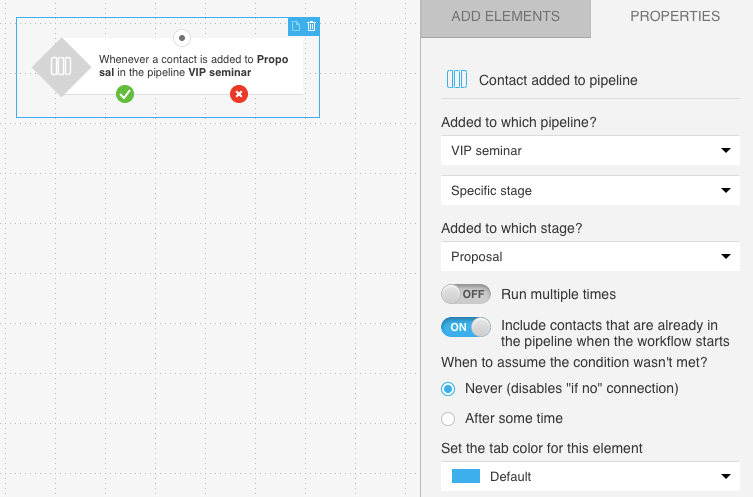Choose the 'After some time' radio option
Image resolution: width=753 pixels, height=497 pixels.
coord(448,419)
